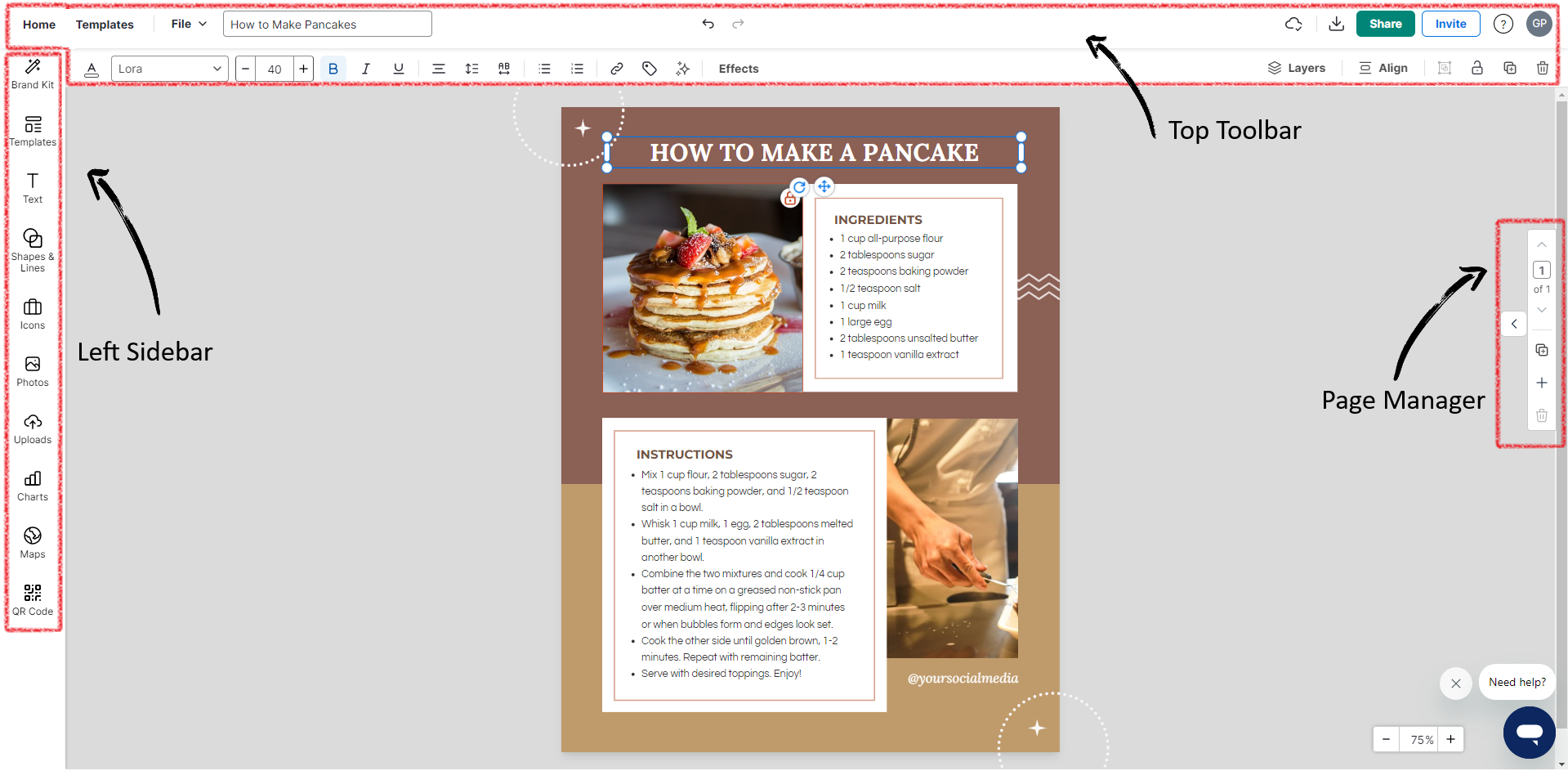Open the text color picker

point(92,69)
